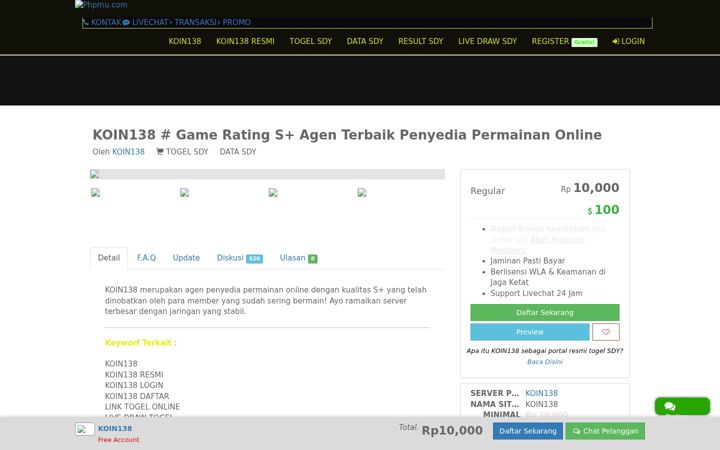This screenshot has height=450, width=720.
Task: Click the 'Rp10,000' total in bottom bar
Action: point(452,430)
